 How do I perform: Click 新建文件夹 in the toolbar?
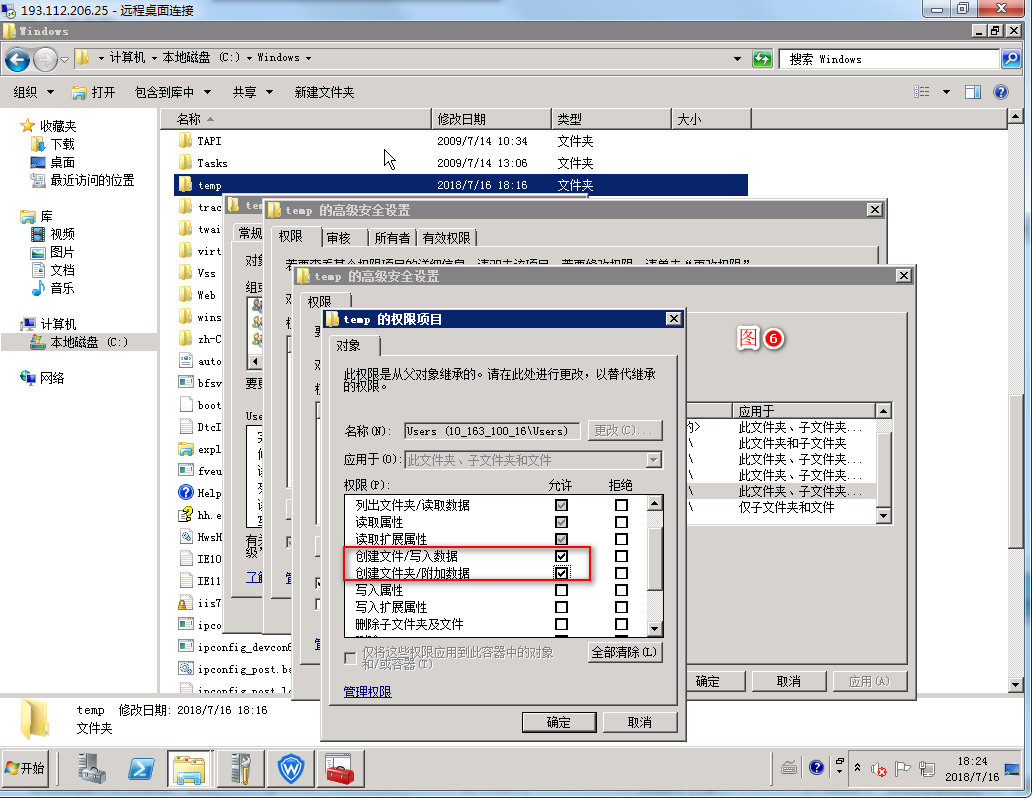tap(324, 92)
